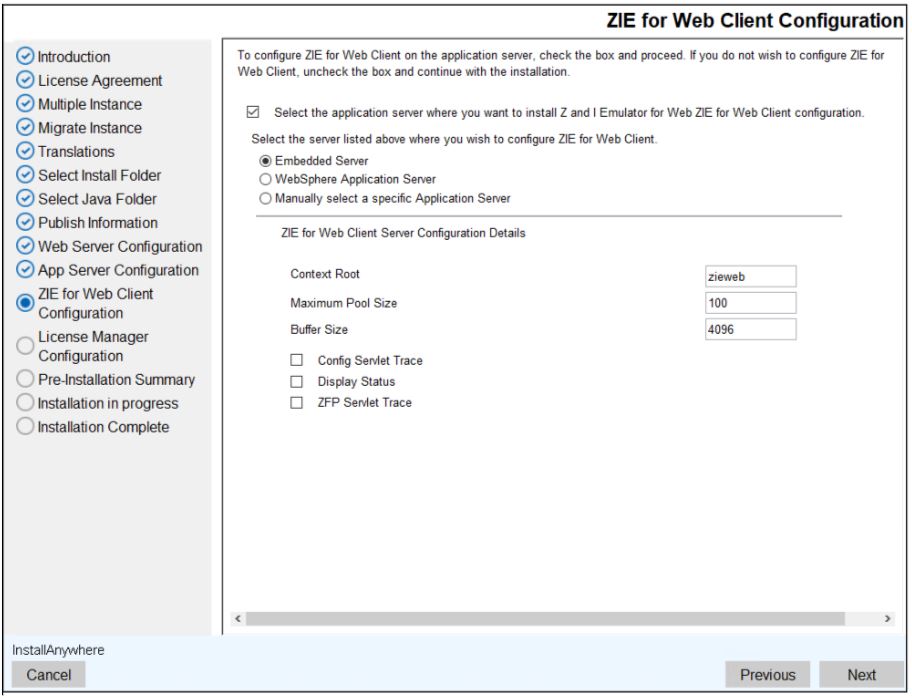Click the Web Server Configuration checkmark icon

25,245
